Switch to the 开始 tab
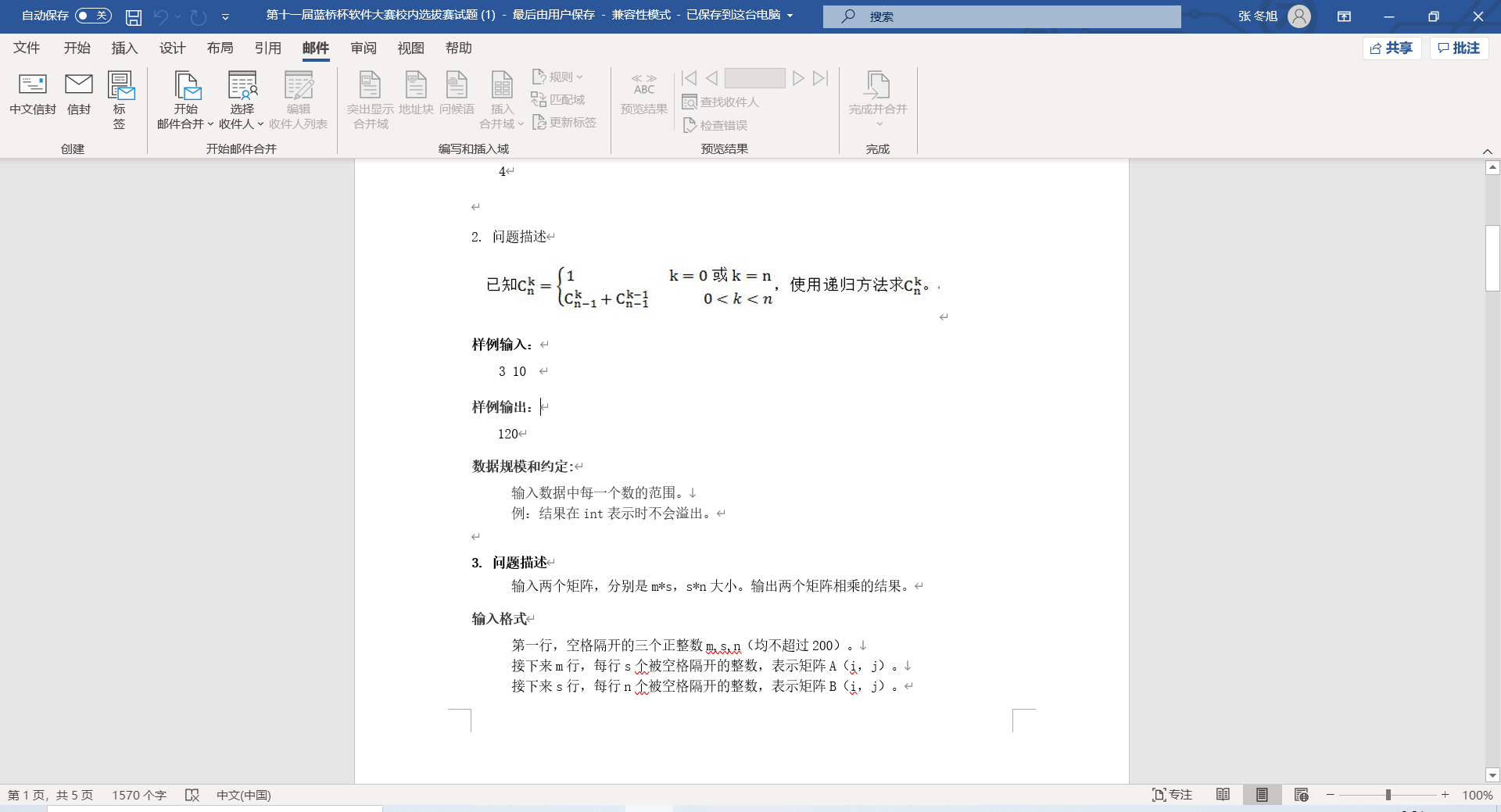The width and height of the screenshot is (1501, 812). point(77,48)
